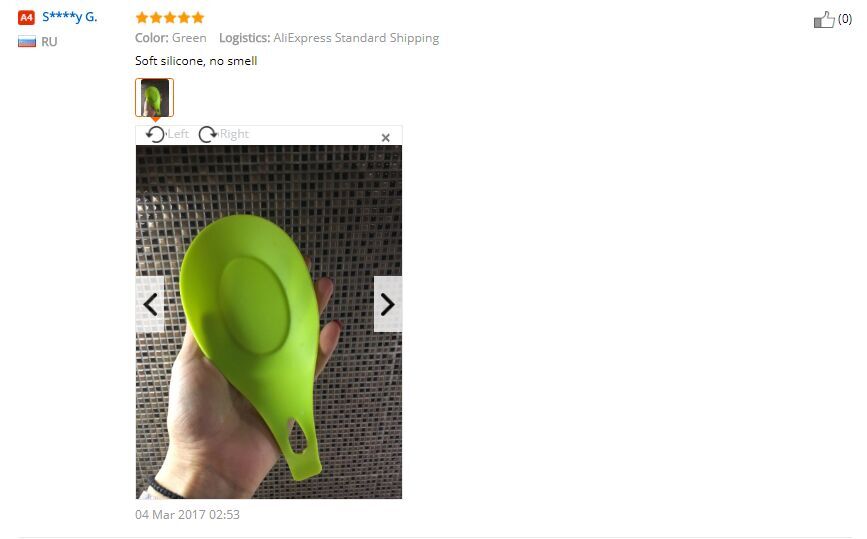Click the red A4 buyer level badge
Viewport: 867px width, 539px height.
coord(26,18)
